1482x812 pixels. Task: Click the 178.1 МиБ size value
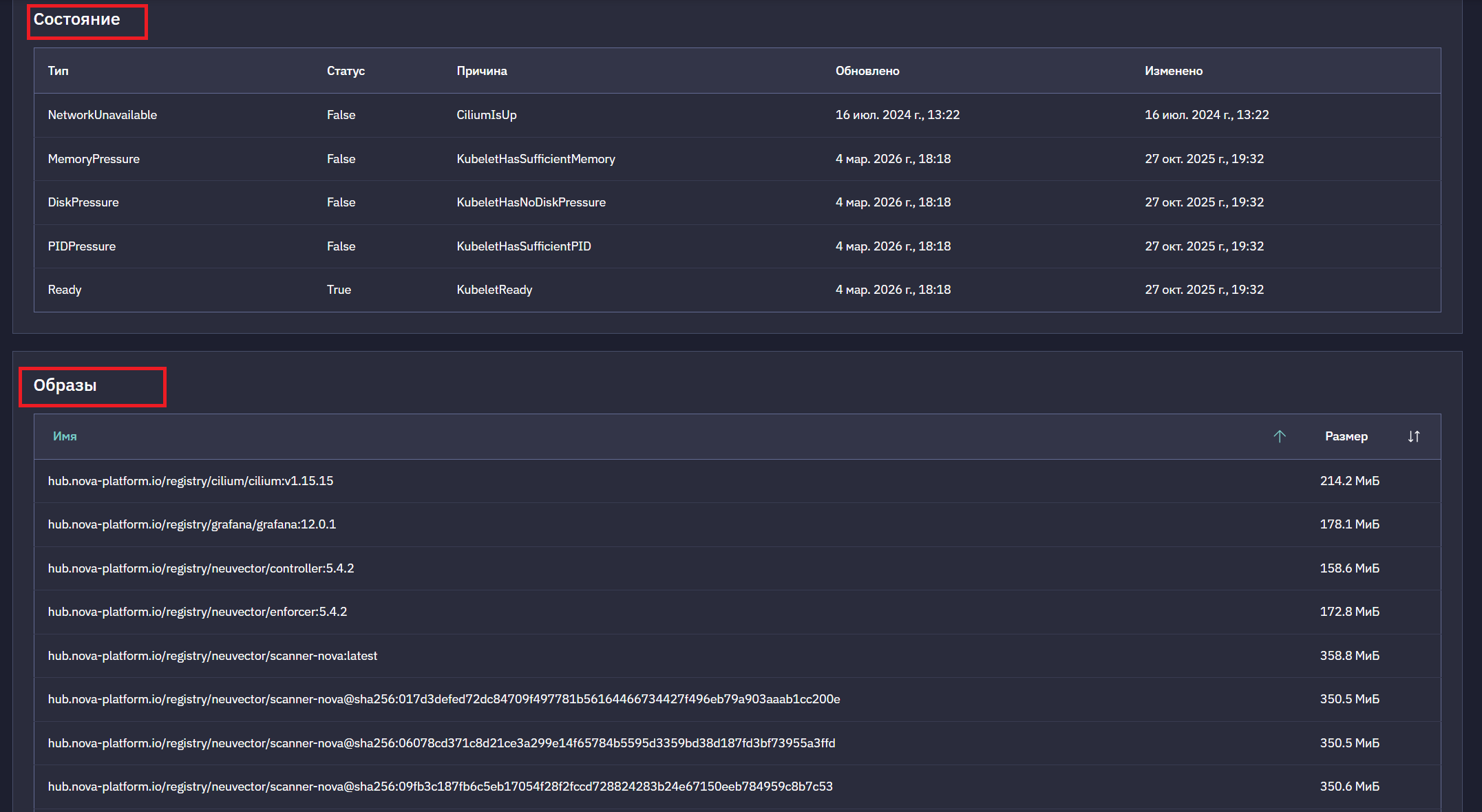(1349, 524)
